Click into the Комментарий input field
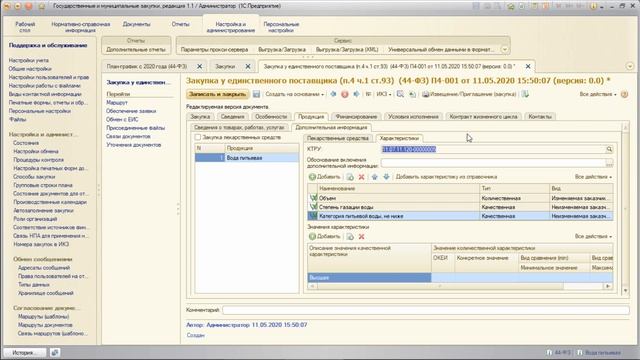The height and width of the screenshot is (360, 640). pos(426,310)
